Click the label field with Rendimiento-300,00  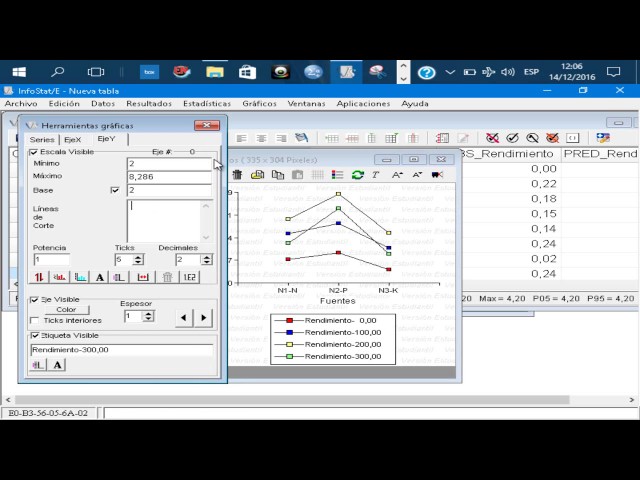click(x=122, y=350)
